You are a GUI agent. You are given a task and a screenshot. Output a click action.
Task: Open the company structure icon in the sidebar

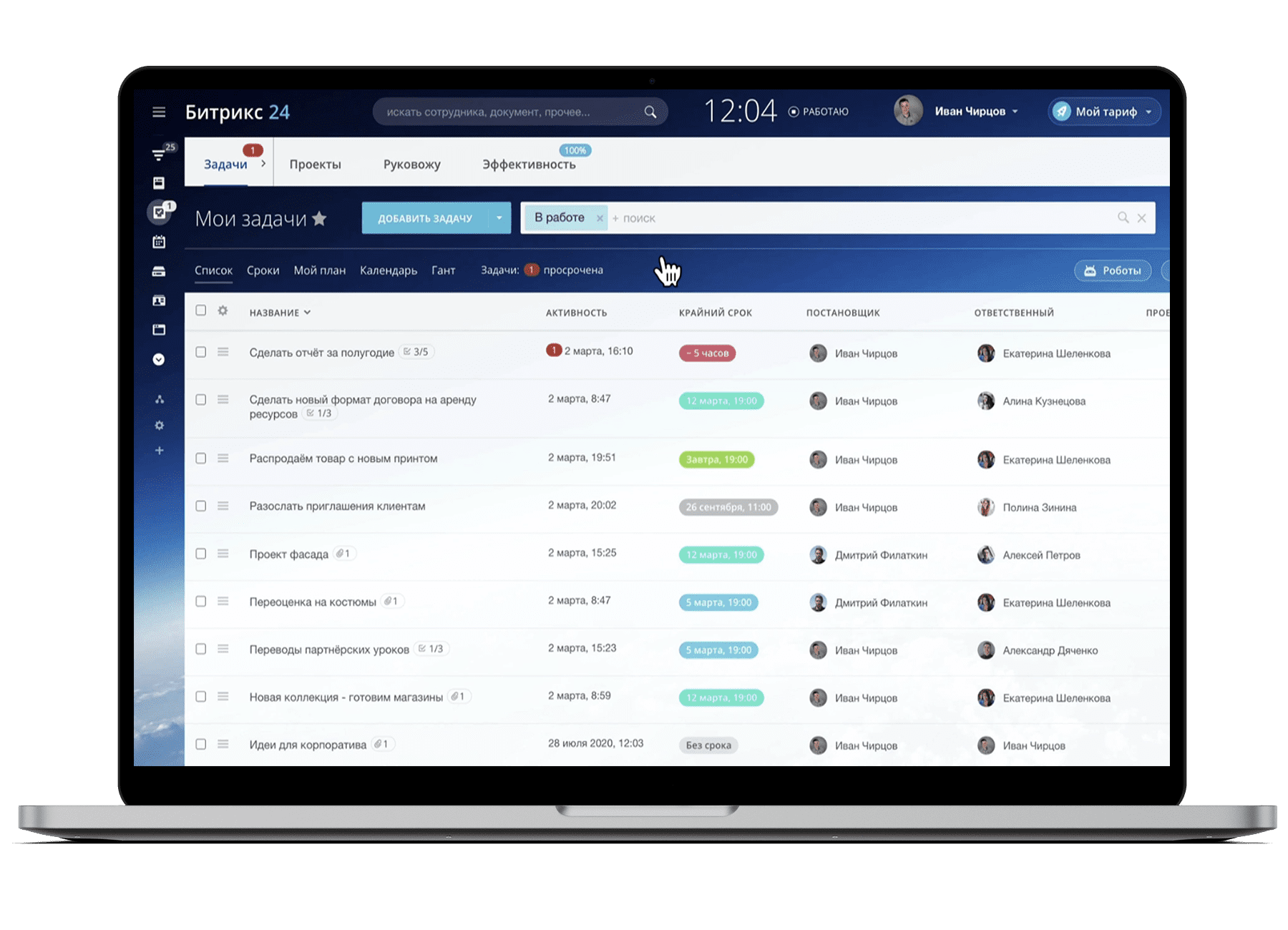click(160, 399)
